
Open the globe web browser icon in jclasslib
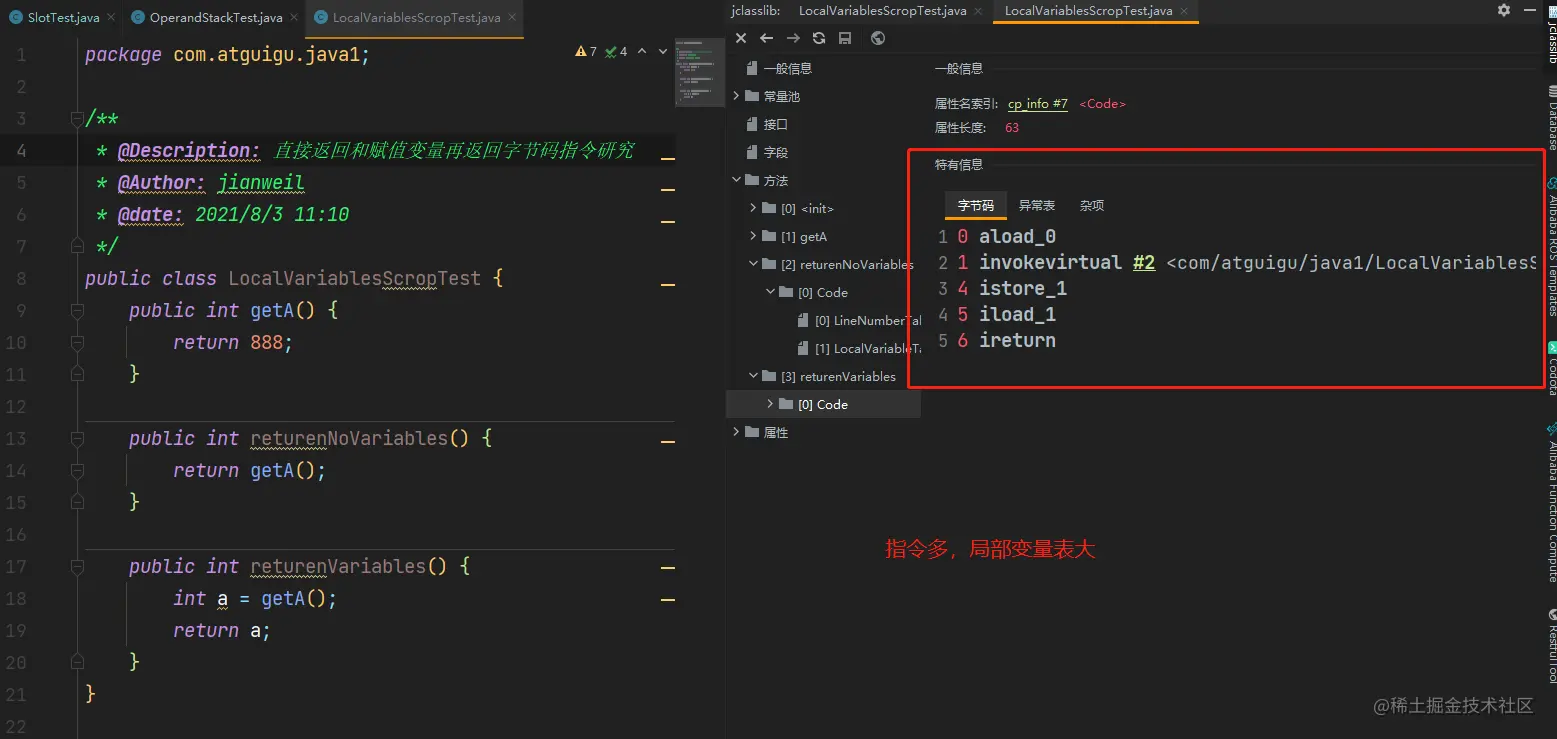pyautogui.click(x=878, y=38)
